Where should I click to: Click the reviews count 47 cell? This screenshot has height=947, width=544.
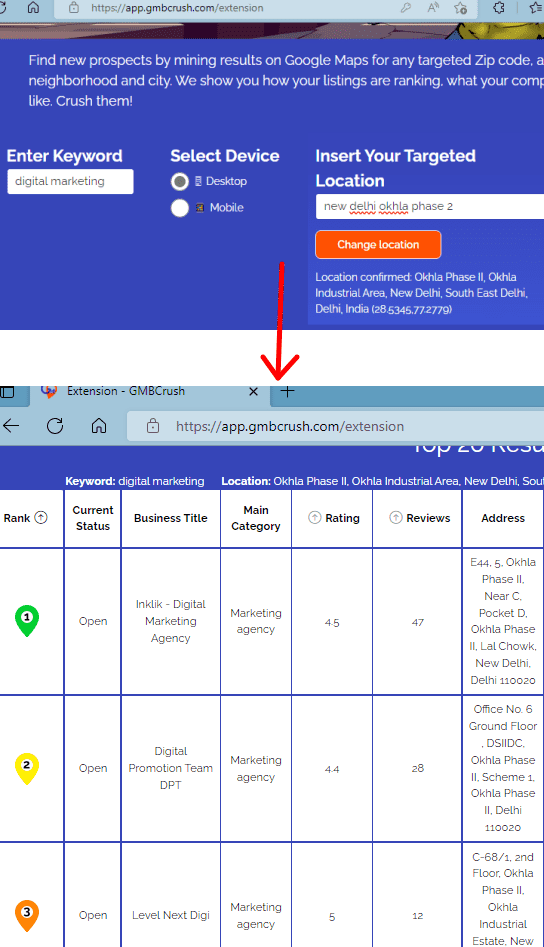[418, 622]
